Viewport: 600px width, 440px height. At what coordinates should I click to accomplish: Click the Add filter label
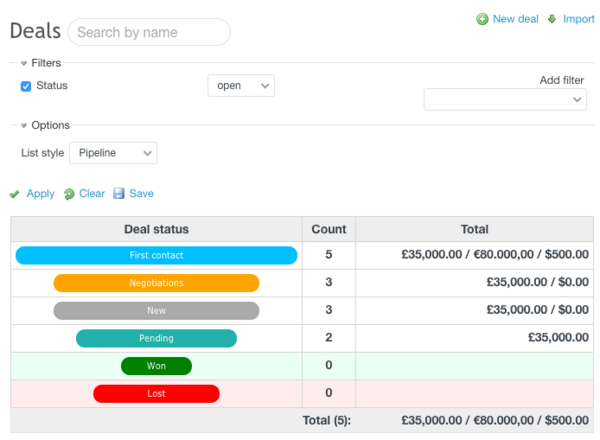pyautogui.click(x=562, y=80)
